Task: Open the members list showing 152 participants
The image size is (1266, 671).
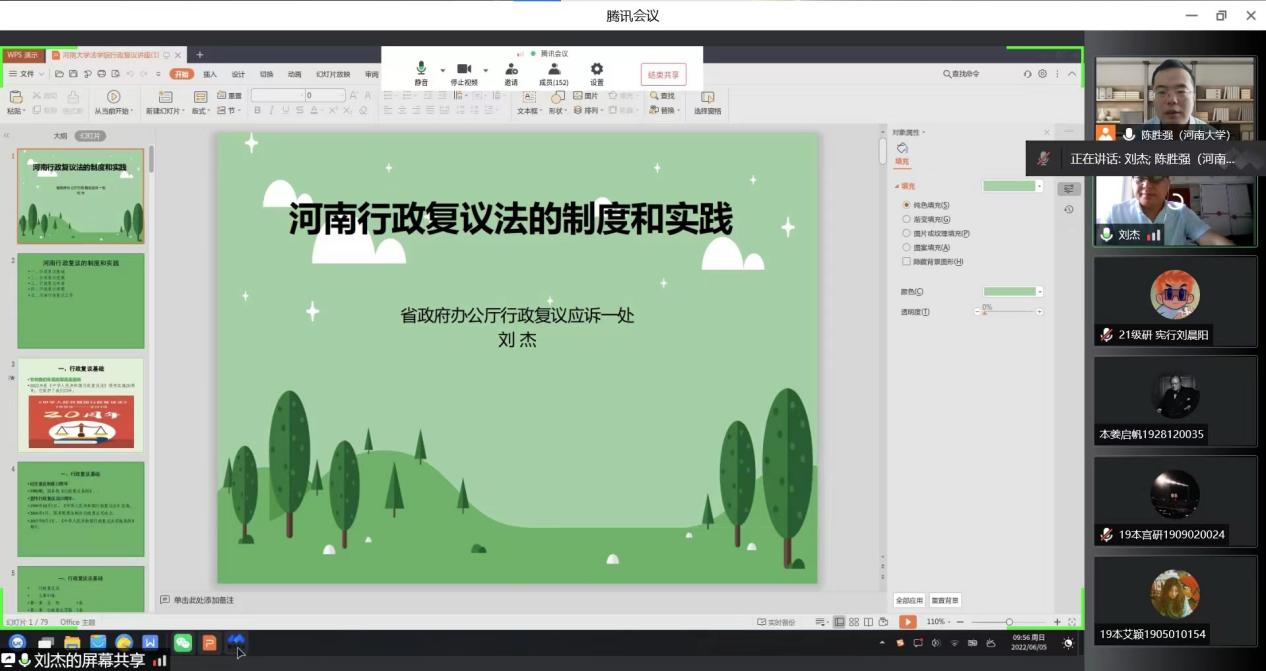Action: click(555, 69)
